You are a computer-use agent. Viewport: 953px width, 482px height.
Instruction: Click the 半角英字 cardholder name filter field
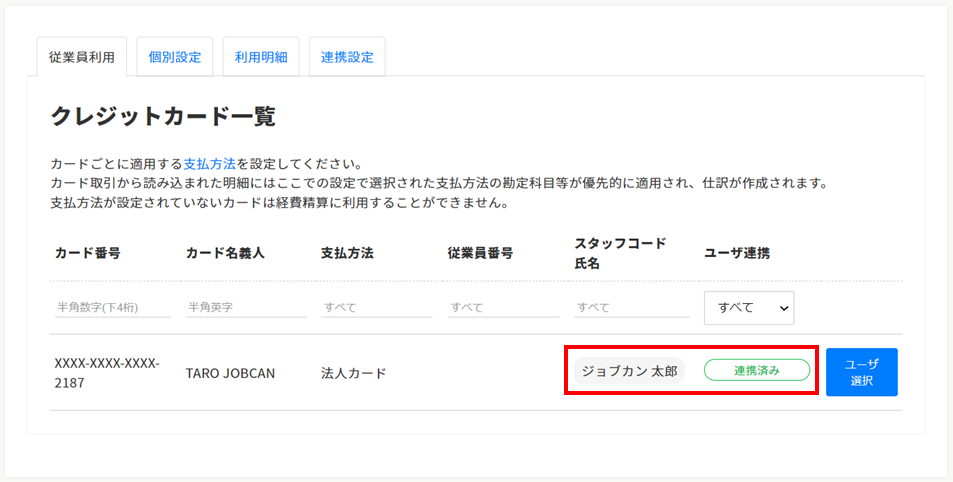point(245,308)
